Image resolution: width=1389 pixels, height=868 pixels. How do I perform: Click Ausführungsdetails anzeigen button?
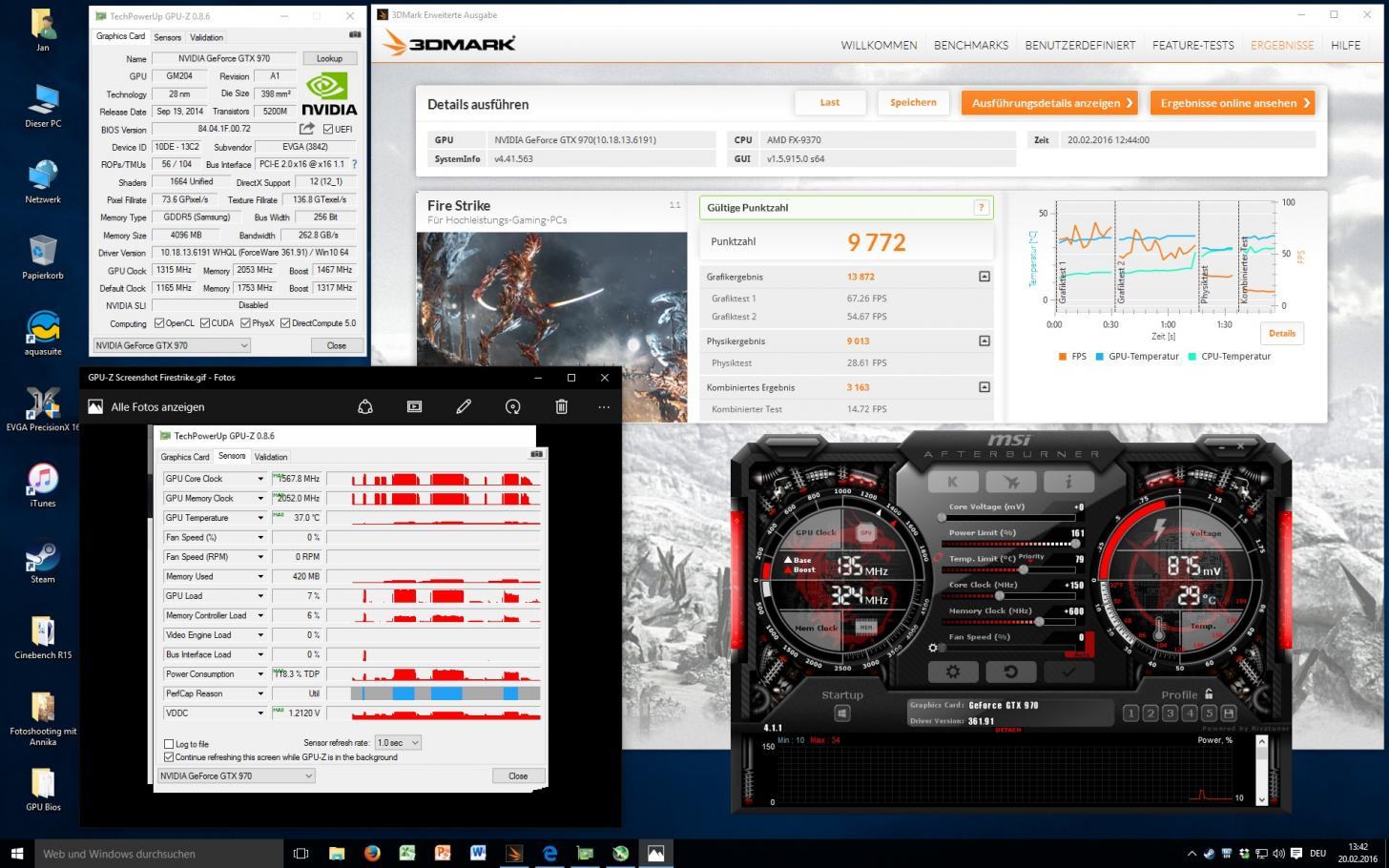click(x=1051, y=103)
